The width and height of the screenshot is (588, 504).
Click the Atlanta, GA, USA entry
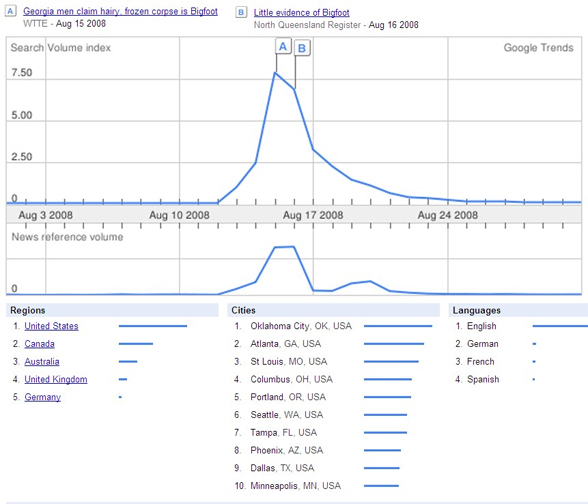click(x=286, y=344)
